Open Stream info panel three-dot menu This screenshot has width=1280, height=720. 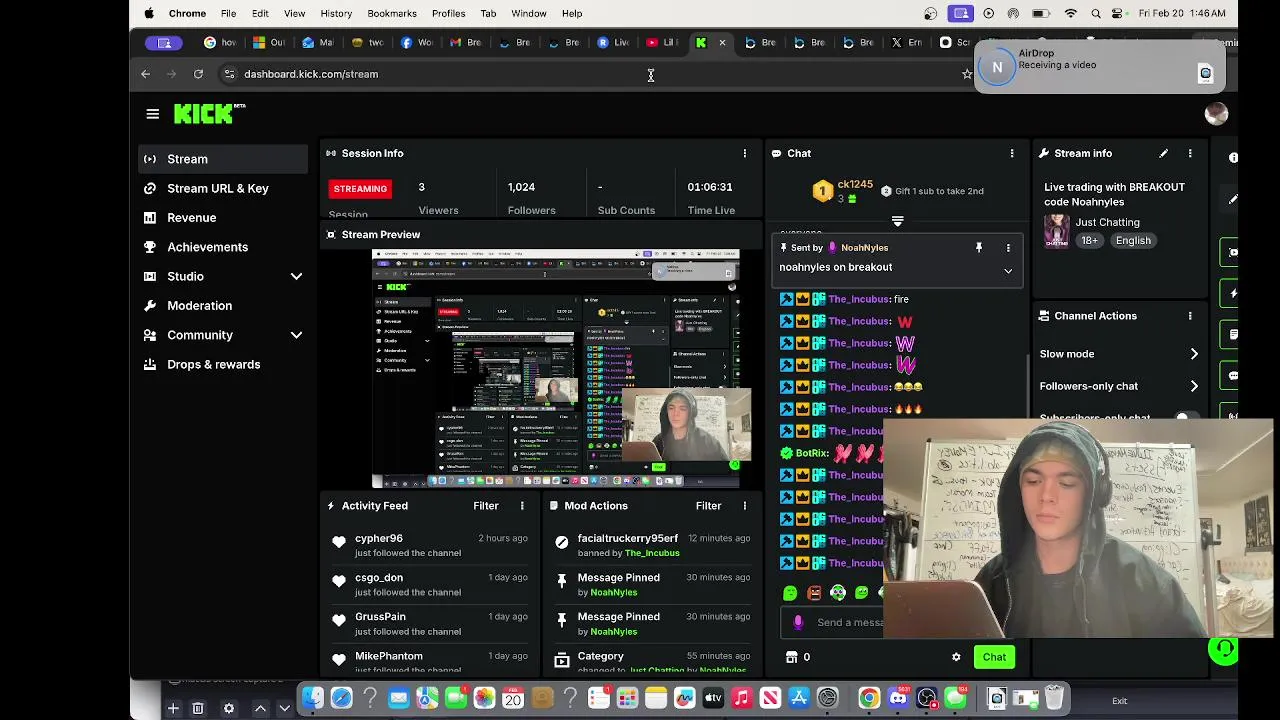(x=1190, y=153)
